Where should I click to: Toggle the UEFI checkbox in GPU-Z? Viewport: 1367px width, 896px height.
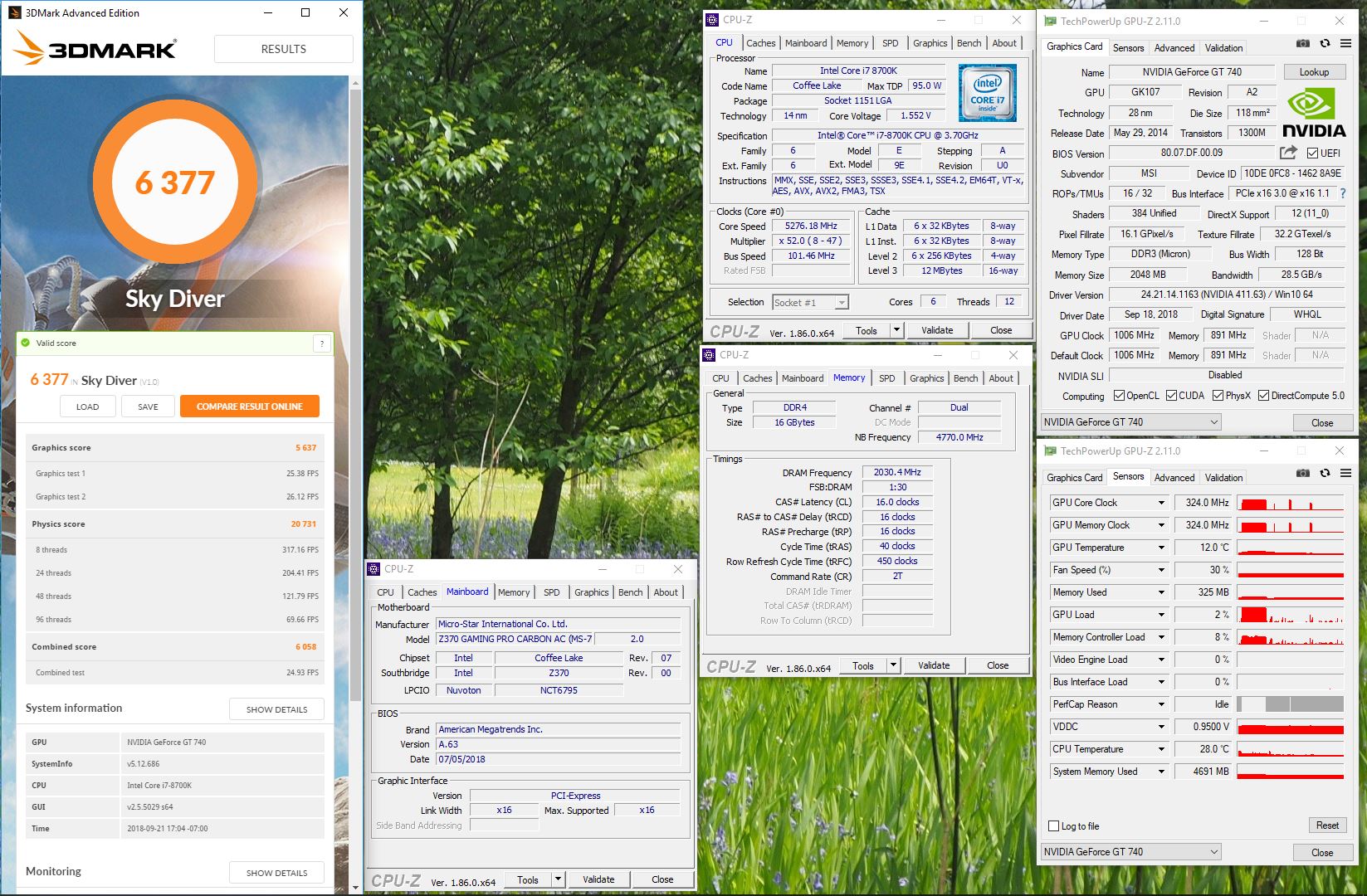1312,153
